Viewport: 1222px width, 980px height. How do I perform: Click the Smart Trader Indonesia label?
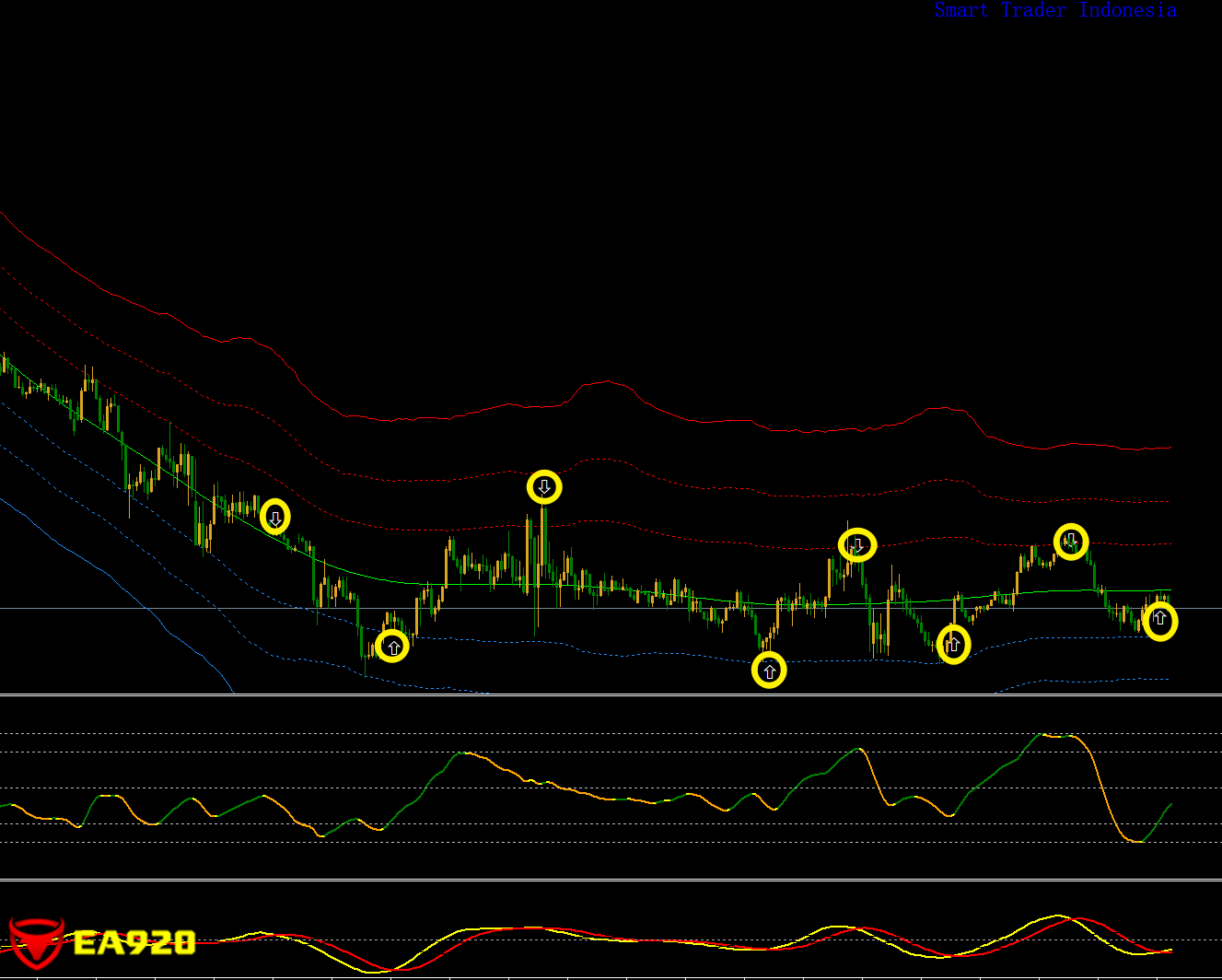click(x=1054, y=10)
